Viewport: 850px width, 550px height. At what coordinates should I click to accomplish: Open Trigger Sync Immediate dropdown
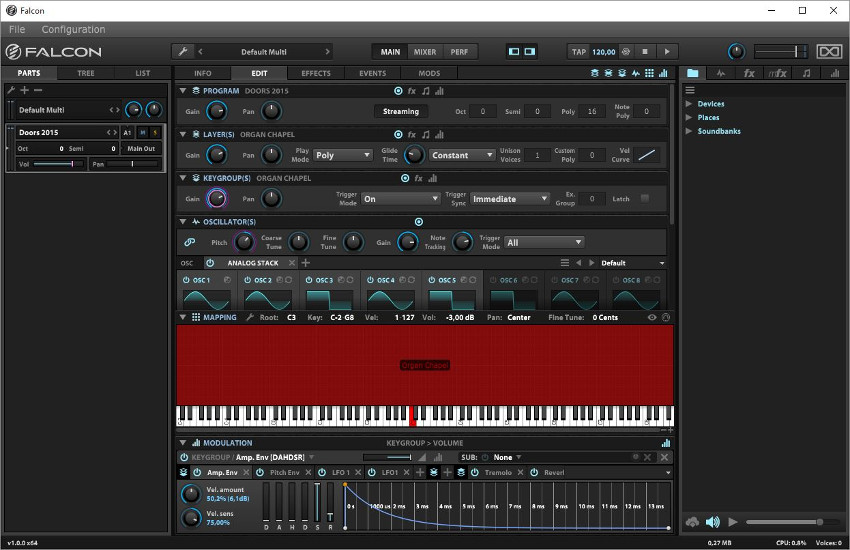(x=510, y=199)
